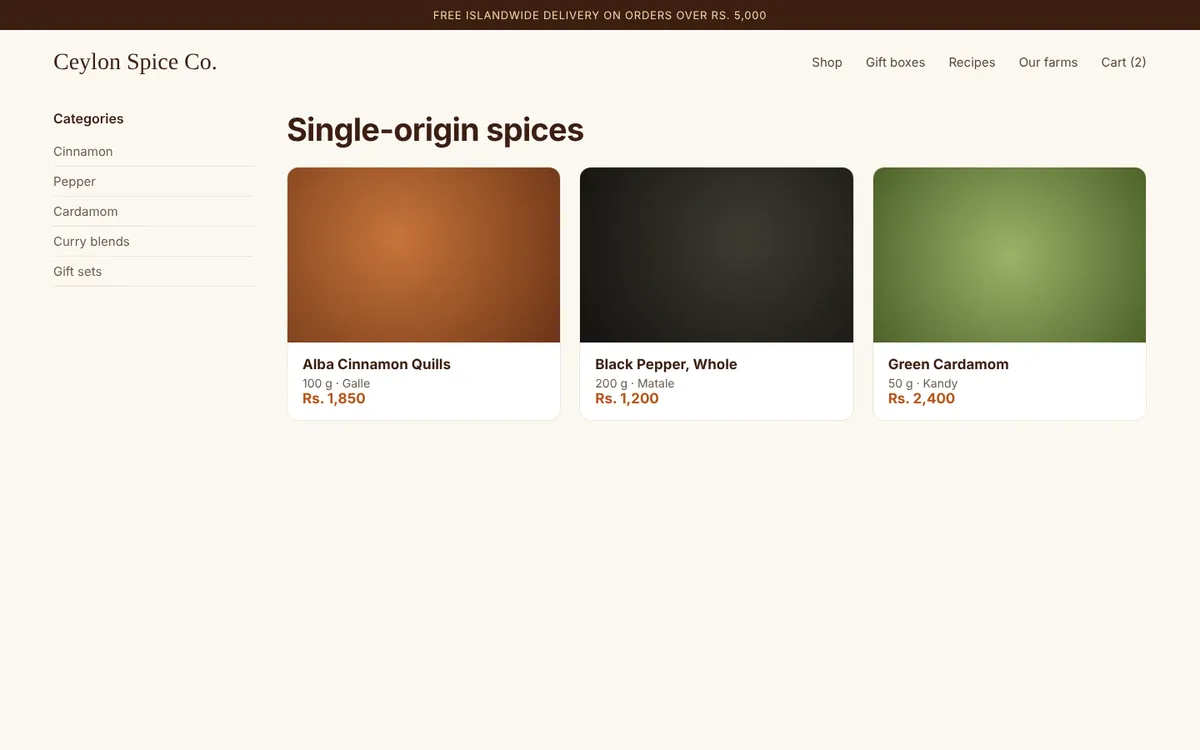Click the Rs. 1,850 price
Screen dimensions: 1200x750
pos(334,398)
